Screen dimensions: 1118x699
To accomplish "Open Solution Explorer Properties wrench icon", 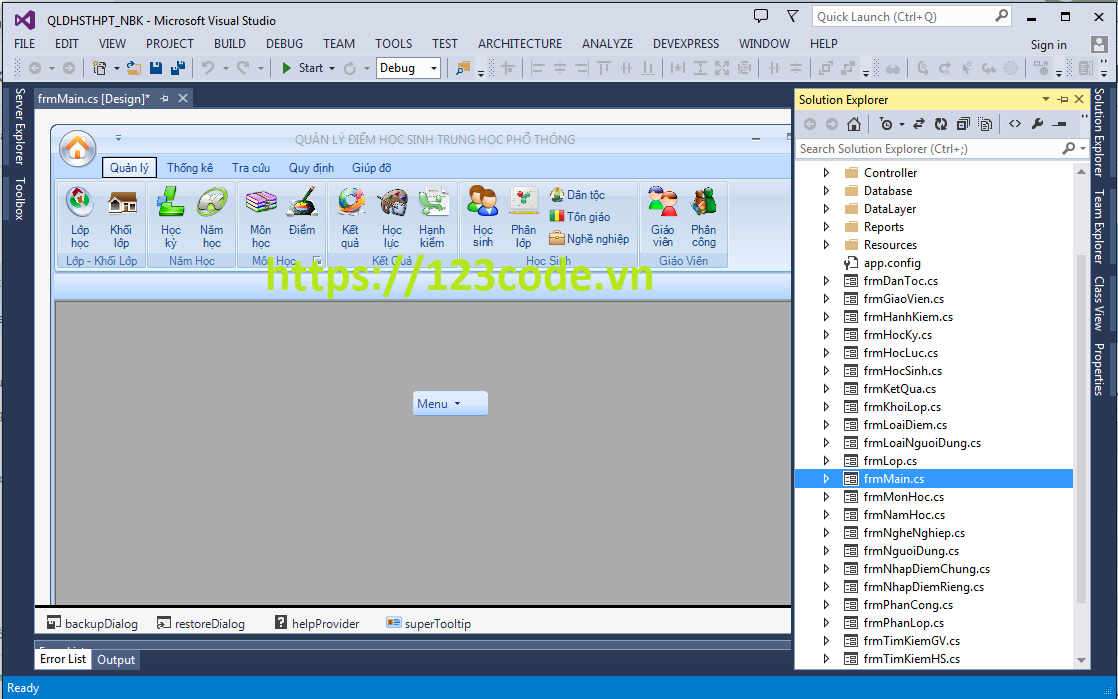I will click(1035, 123).
